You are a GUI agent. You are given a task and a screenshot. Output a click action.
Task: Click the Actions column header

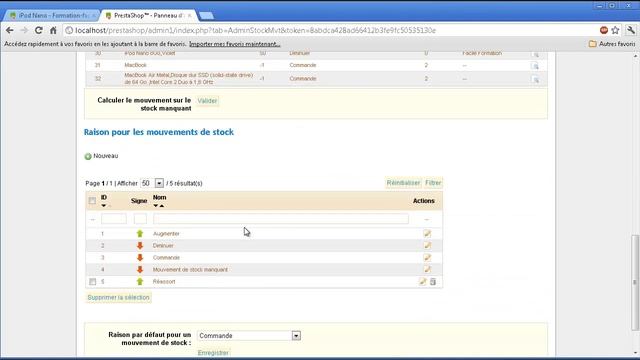coord(424,201)
